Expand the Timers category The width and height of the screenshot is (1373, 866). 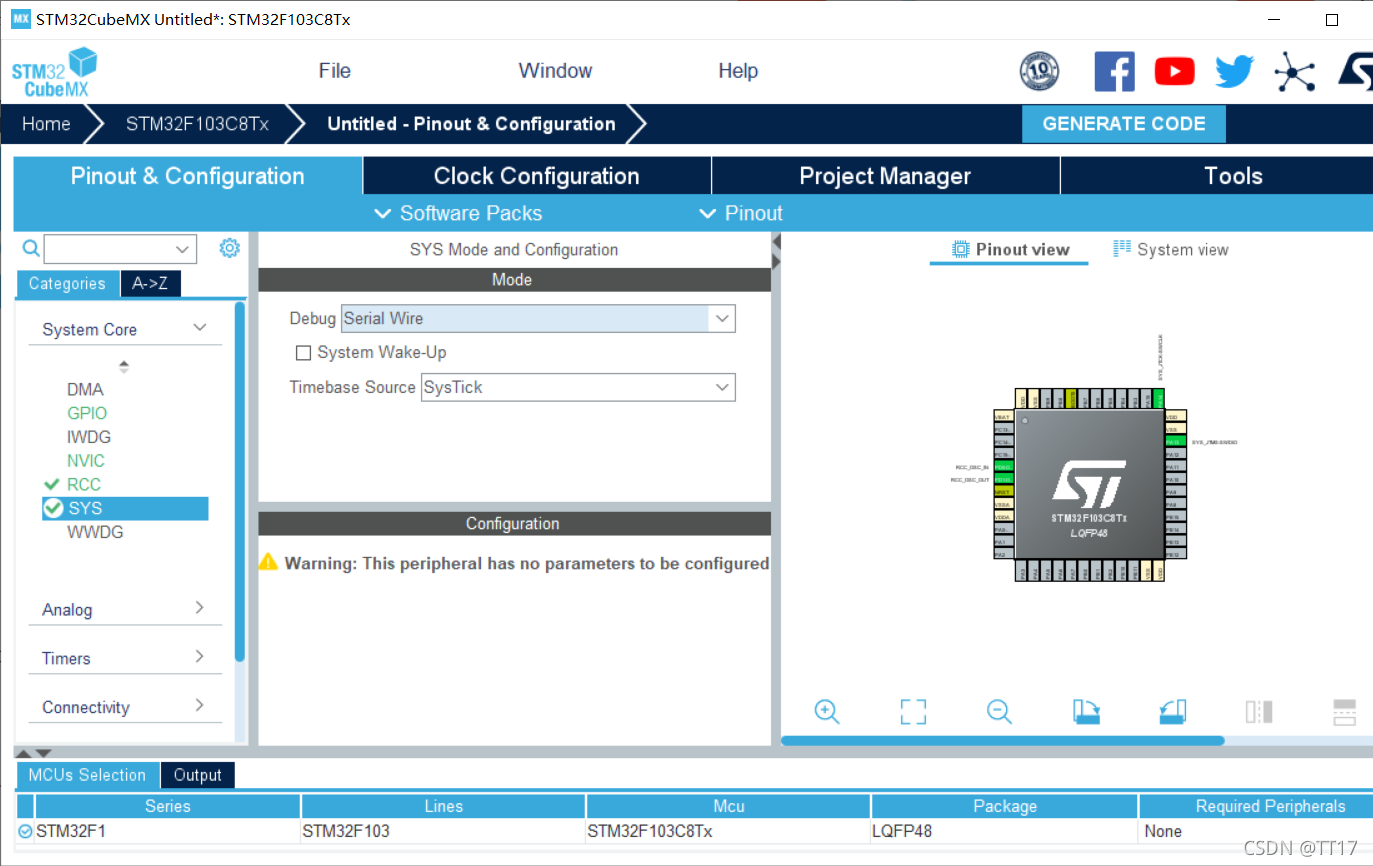[x=200, y=657]
